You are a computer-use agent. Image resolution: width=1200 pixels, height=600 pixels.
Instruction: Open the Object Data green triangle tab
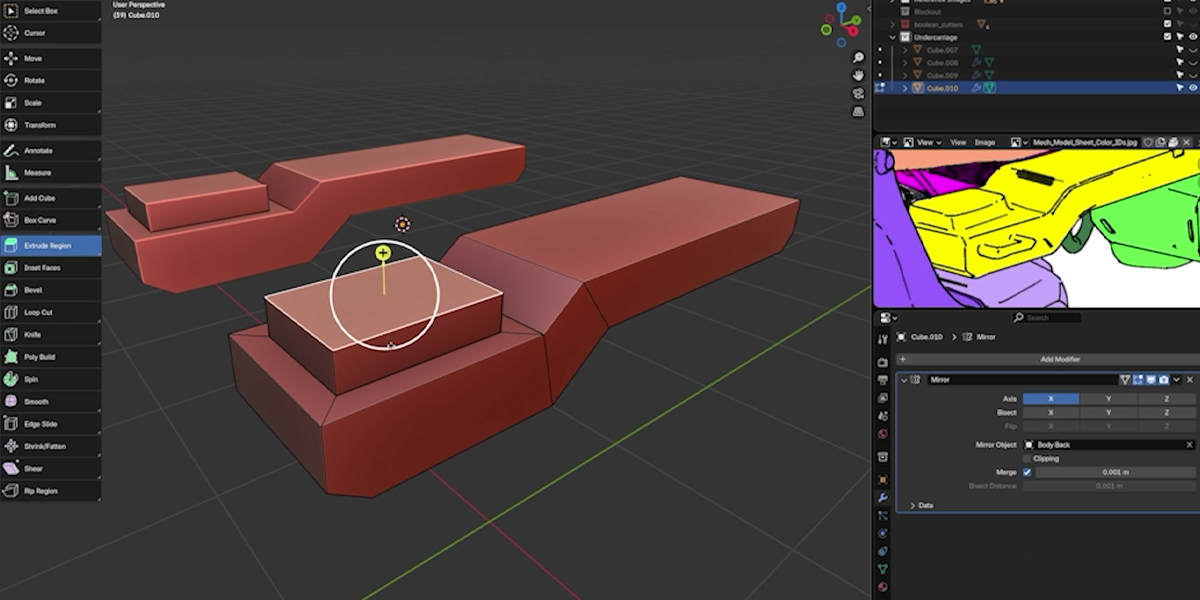coord(882,568)
